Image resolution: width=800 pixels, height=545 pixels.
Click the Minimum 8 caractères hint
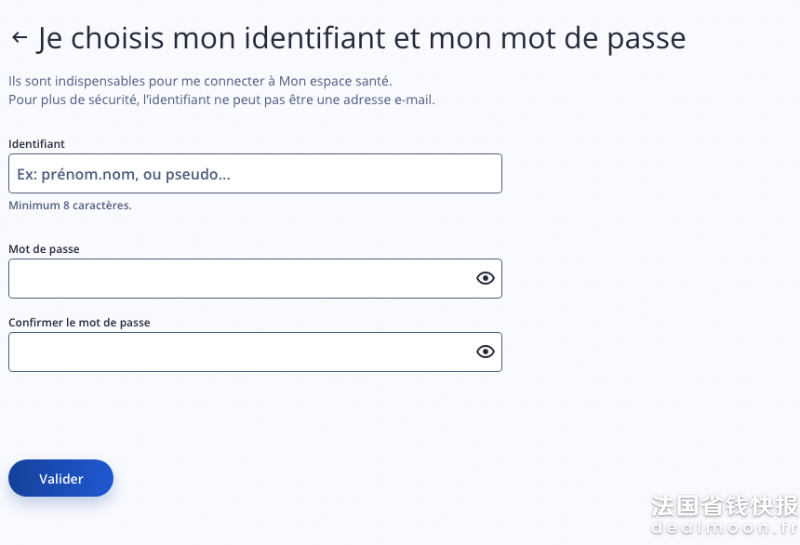[x=70, y=205]
